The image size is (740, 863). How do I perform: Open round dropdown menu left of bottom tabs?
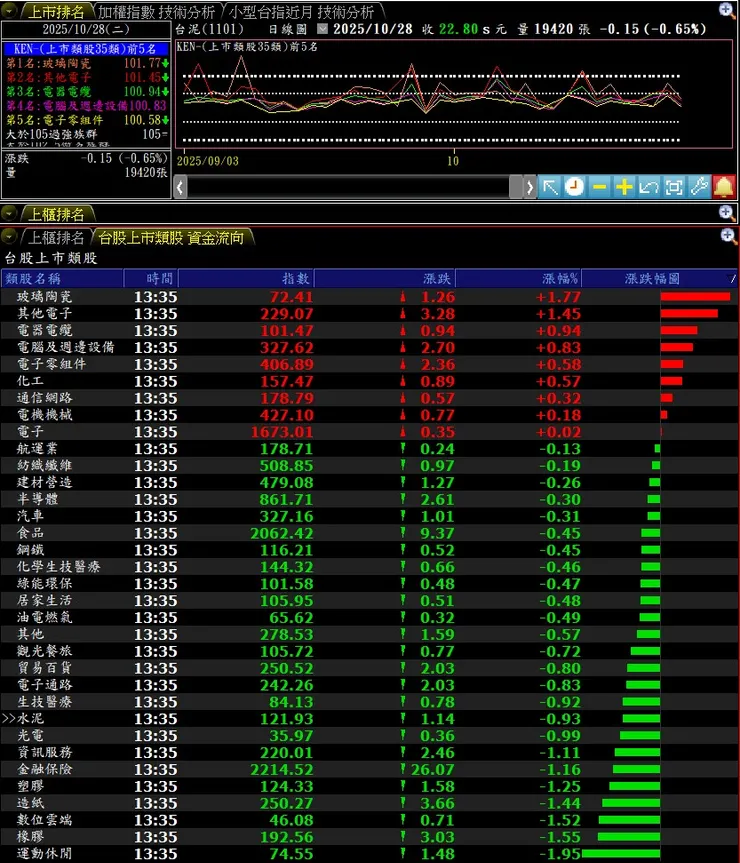9,237
